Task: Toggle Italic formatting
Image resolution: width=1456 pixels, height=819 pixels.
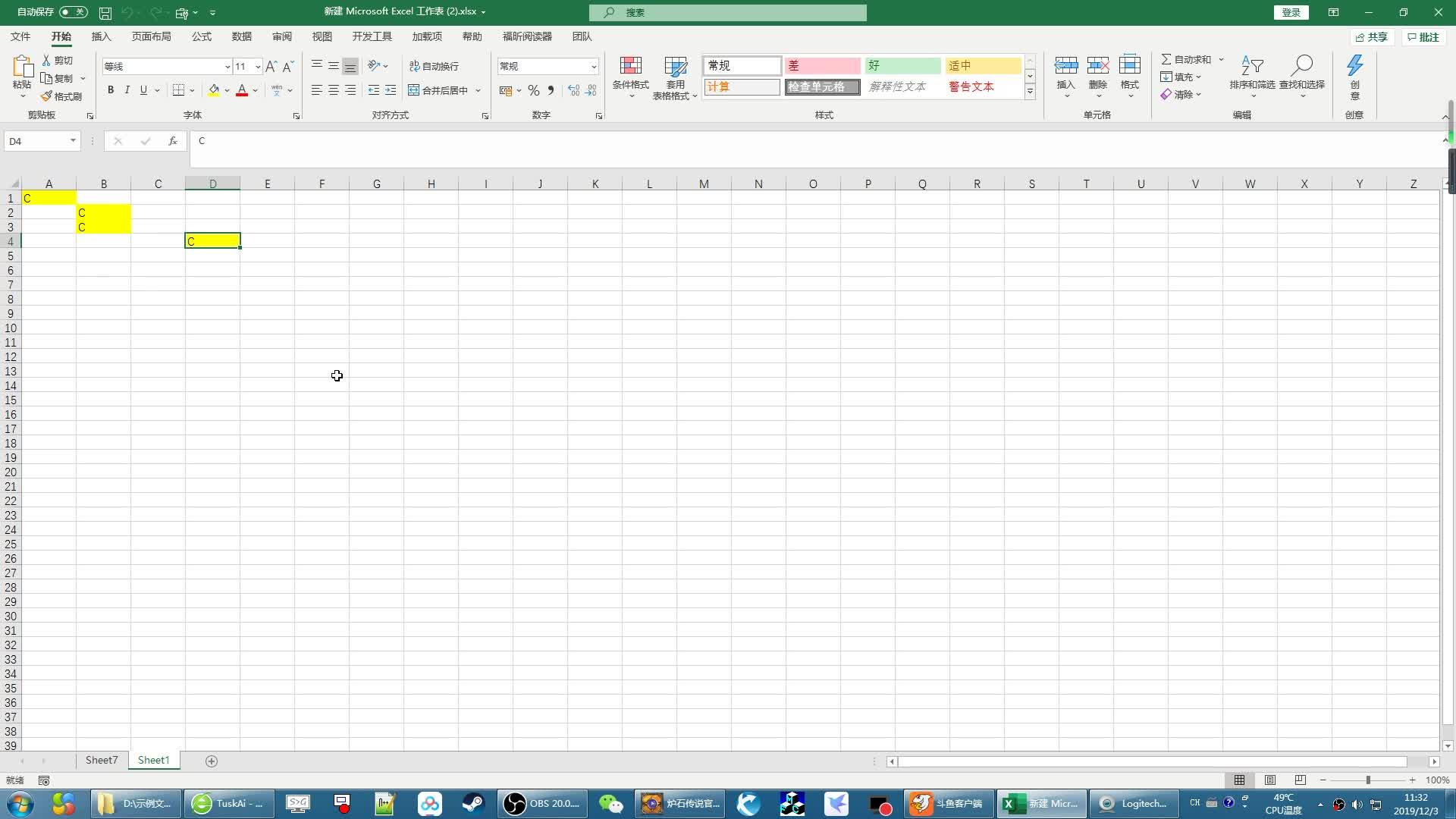Action: [x=127, y=90]
